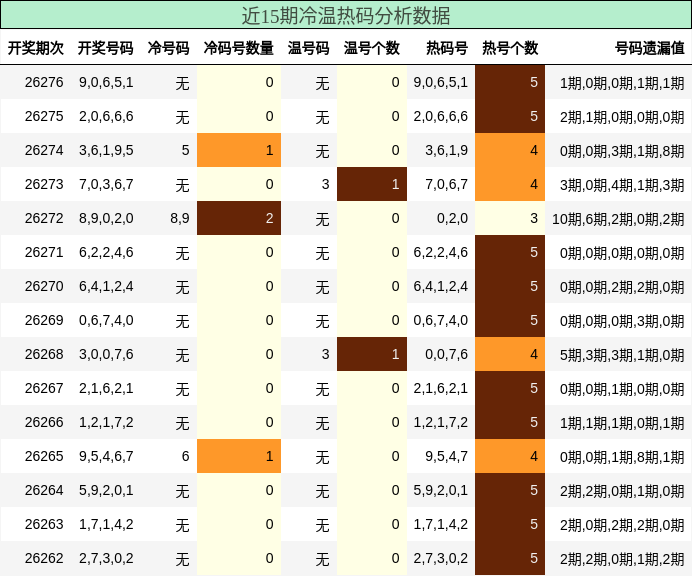Click omission value 3期,0期,4期,1期,3期
The width and height of the screenshot is (692, 576).
622,184
